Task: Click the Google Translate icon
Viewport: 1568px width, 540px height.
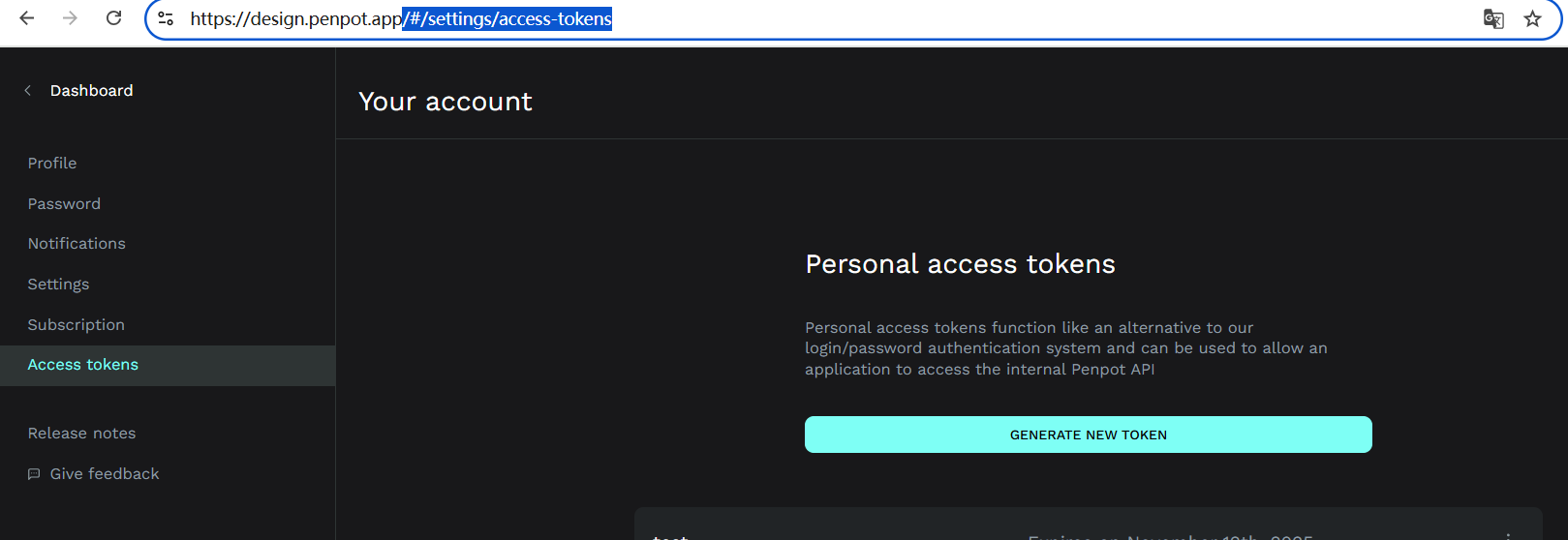Action: point(1493,18)
